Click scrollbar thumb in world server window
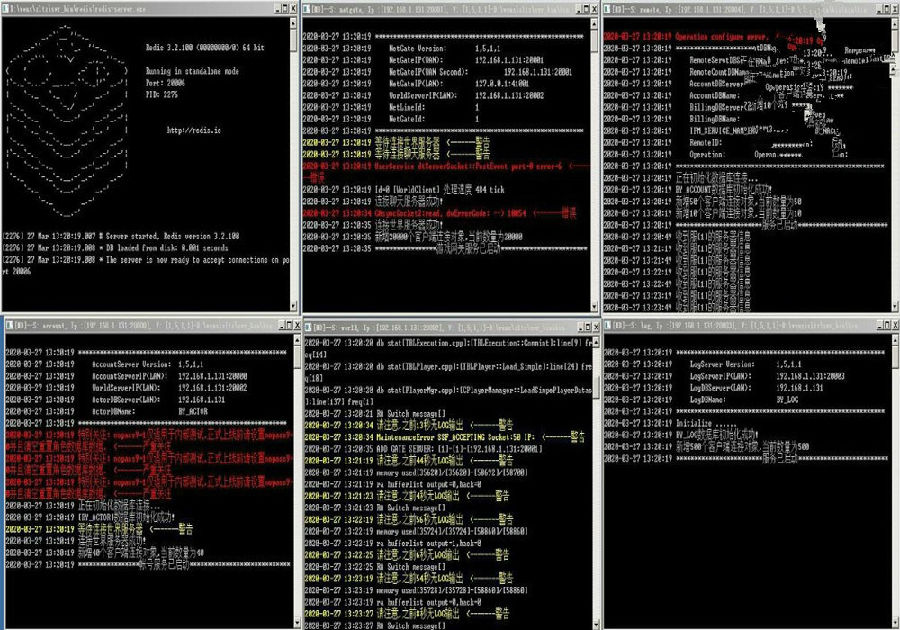This screenshot has height=630, width=900. (595, 388)
